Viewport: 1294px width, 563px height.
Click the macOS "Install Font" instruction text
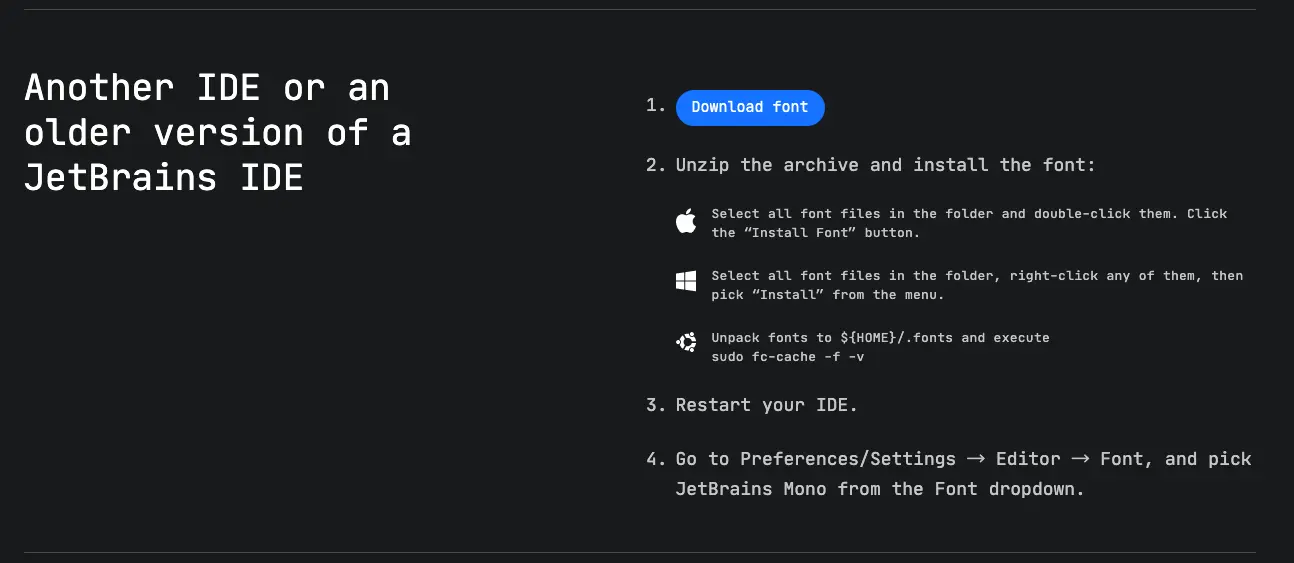(x=968, y=223)
